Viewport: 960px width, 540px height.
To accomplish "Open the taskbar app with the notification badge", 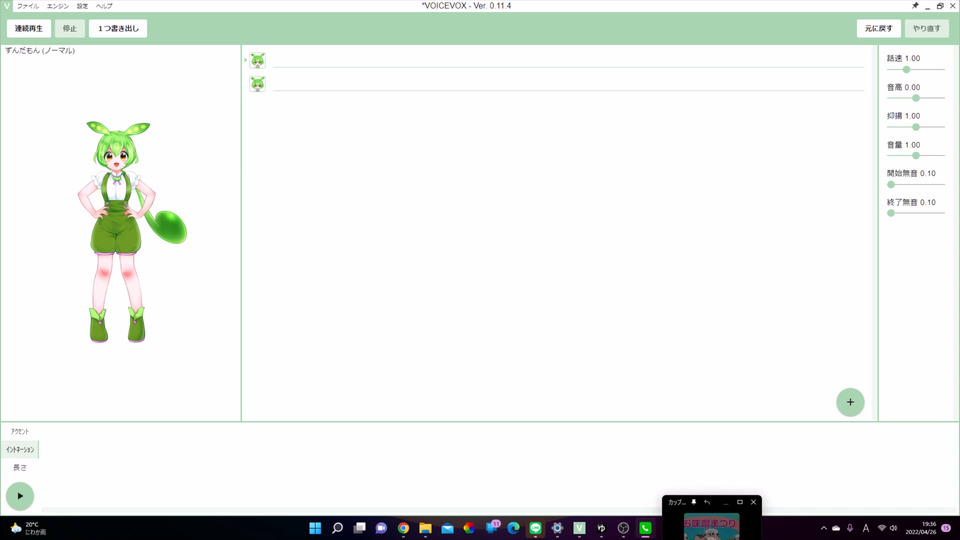I will coord(492,527).
